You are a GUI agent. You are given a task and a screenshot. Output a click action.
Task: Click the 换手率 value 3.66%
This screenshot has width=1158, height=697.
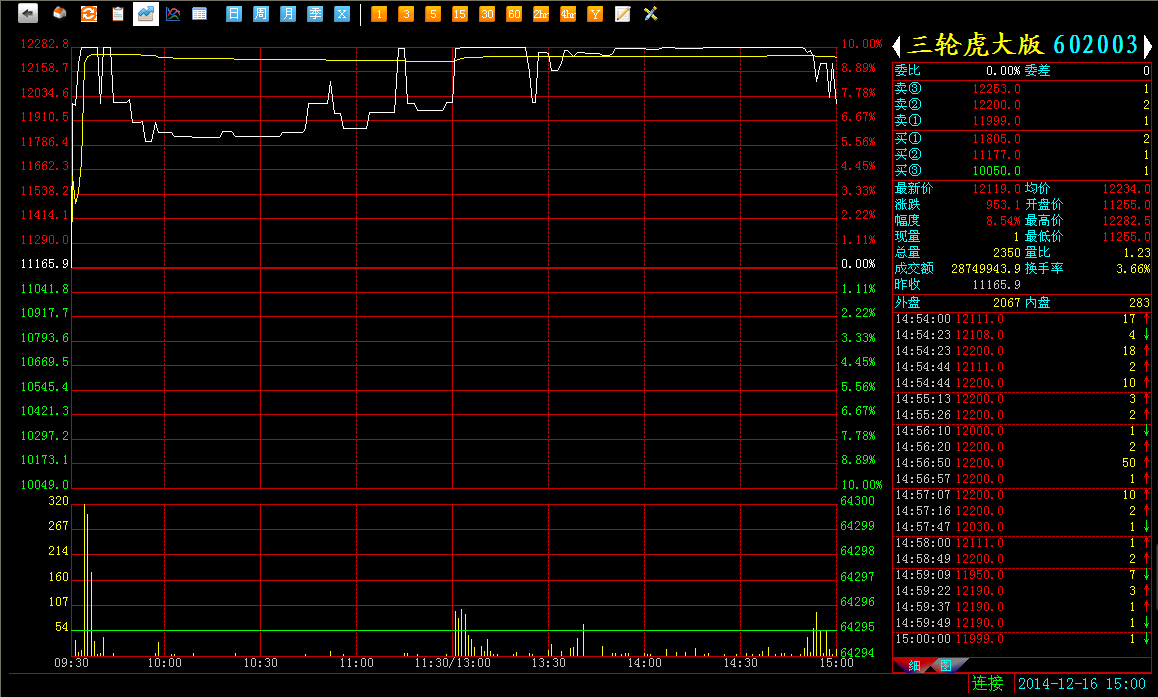(1133, 269)
